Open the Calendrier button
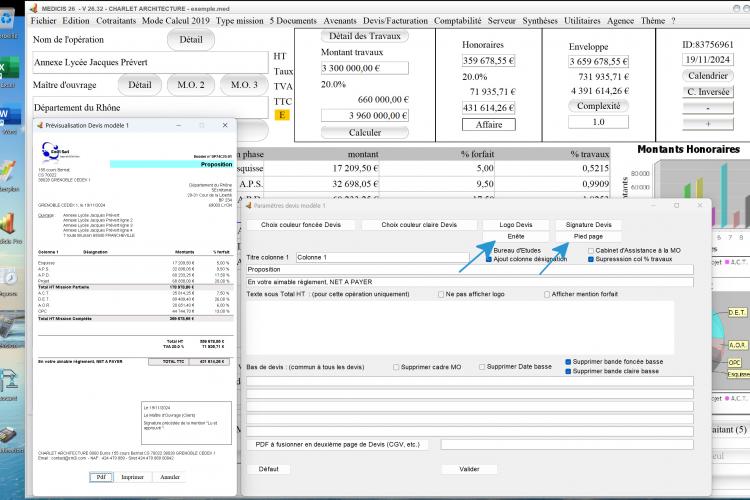Viewport: 750px width, 500px height. (x=707, y=76)
